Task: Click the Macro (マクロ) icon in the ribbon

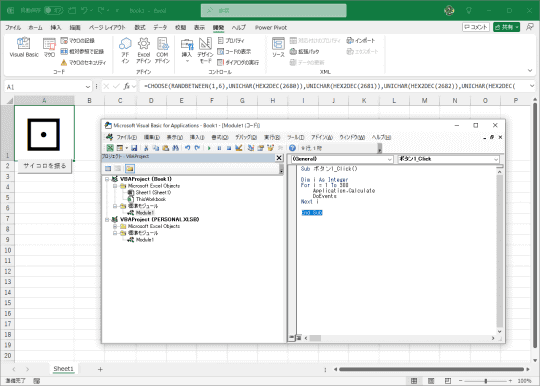Action: pyautogui.click(x=49, y=48)
